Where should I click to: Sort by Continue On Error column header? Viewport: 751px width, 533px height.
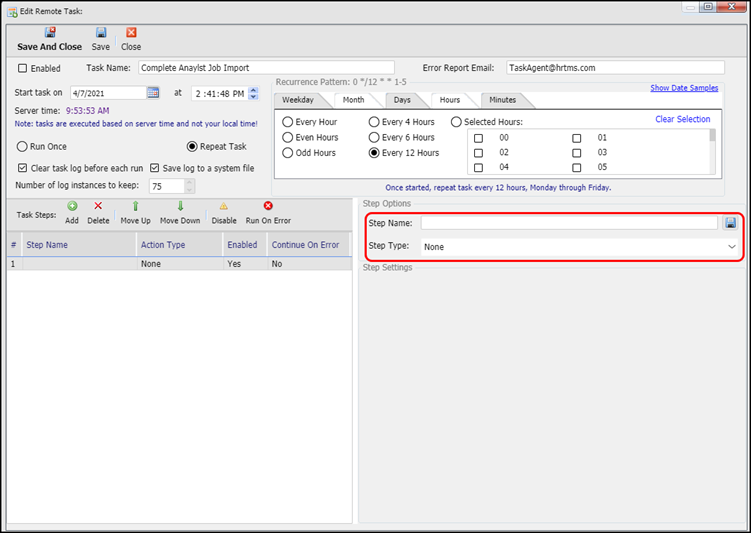[309, 245]
